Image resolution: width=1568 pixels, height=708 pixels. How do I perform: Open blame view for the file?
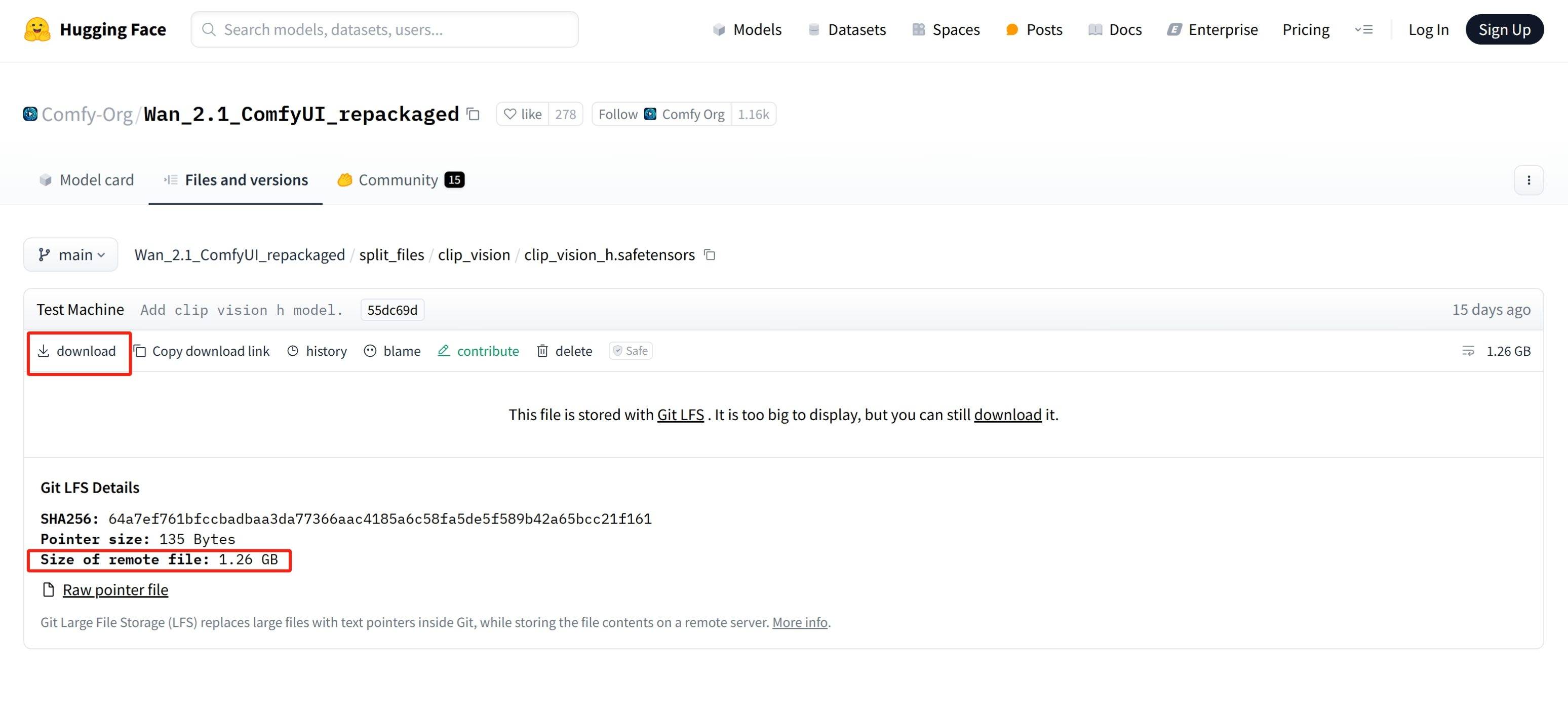coord(393,351)
